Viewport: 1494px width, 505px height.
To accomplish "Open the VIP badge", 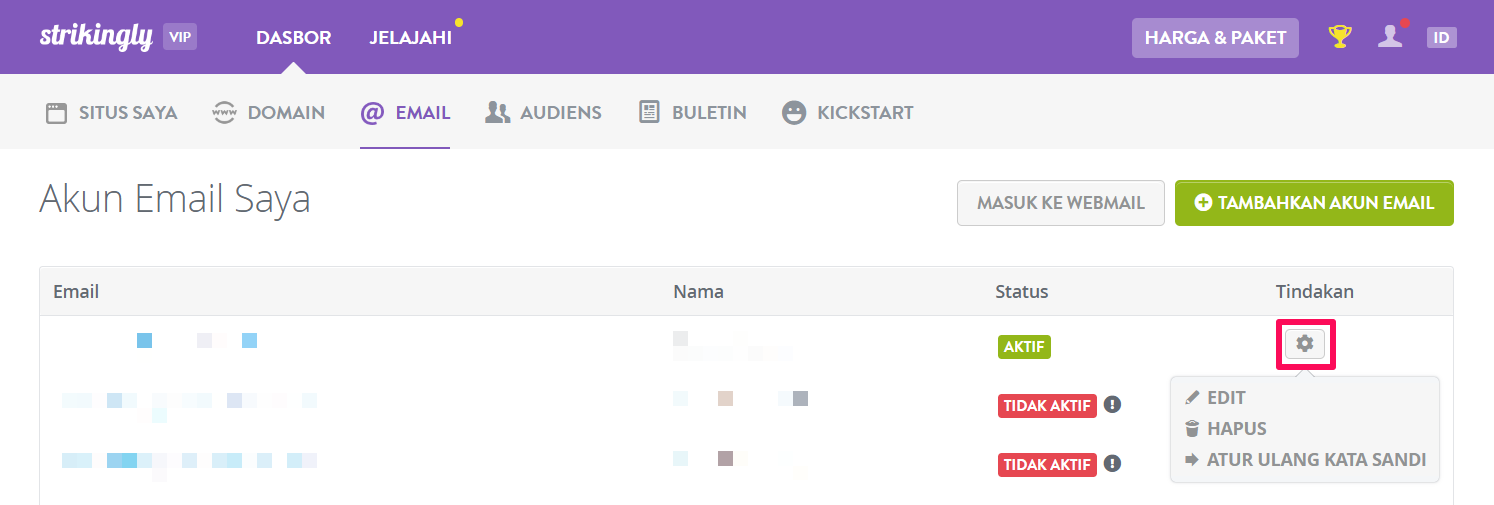I will [180, 37].
